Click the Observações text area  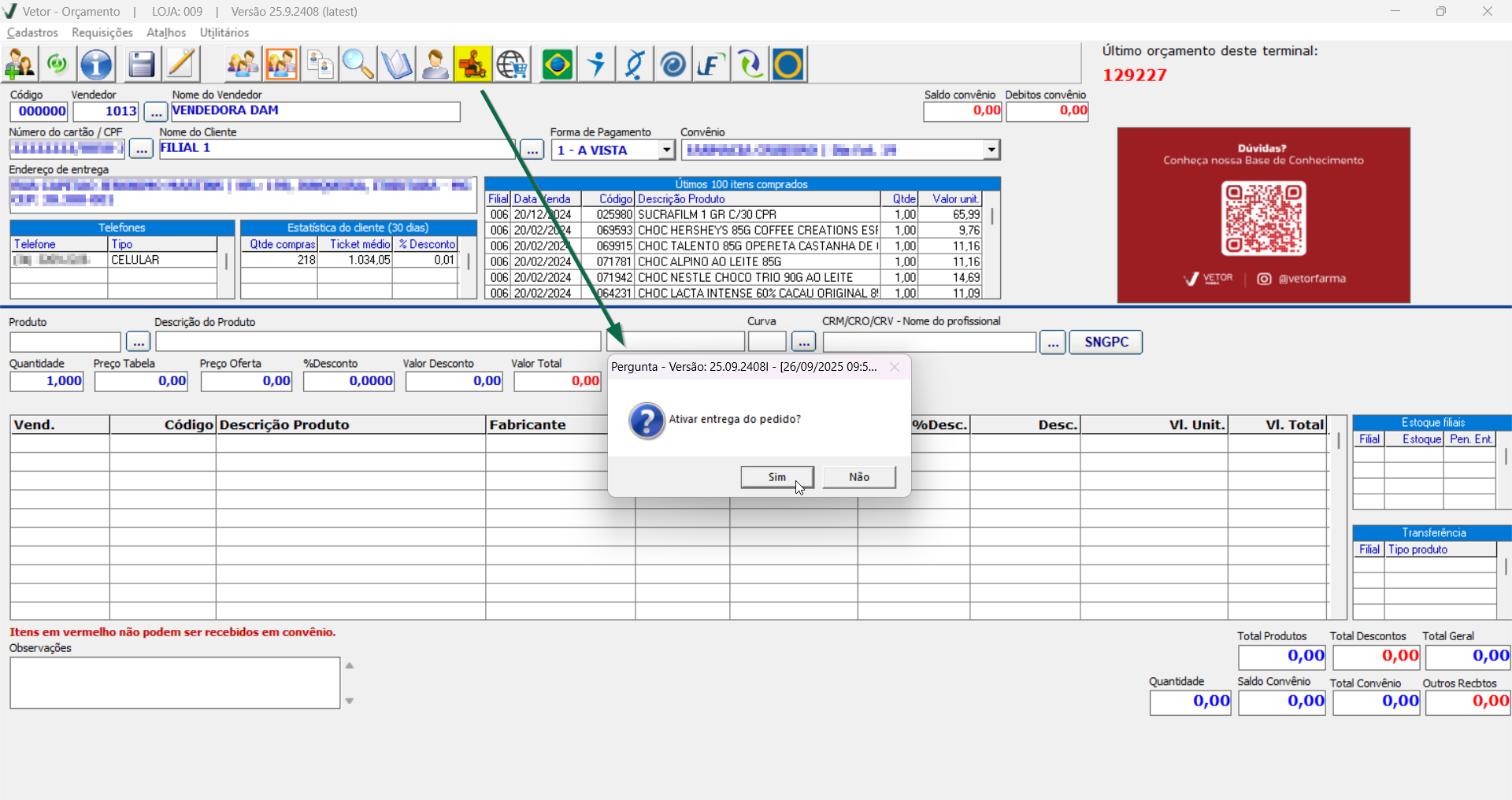[x=175, y=683]
